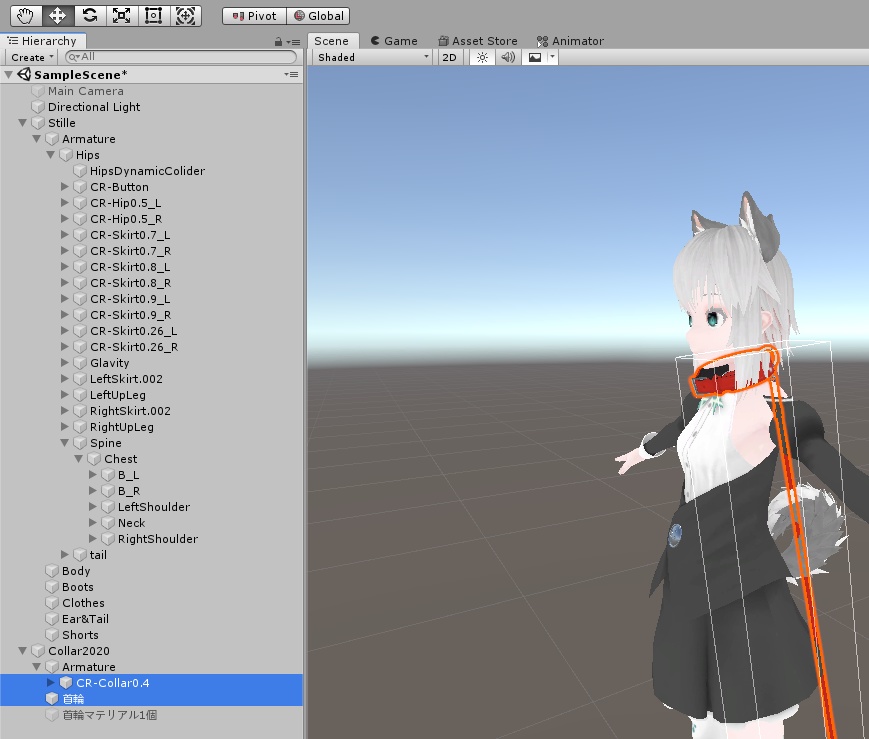Screen dimensions: 869x739
Task: Select LeftSkirt.002 object
Action: pos(126,379)
